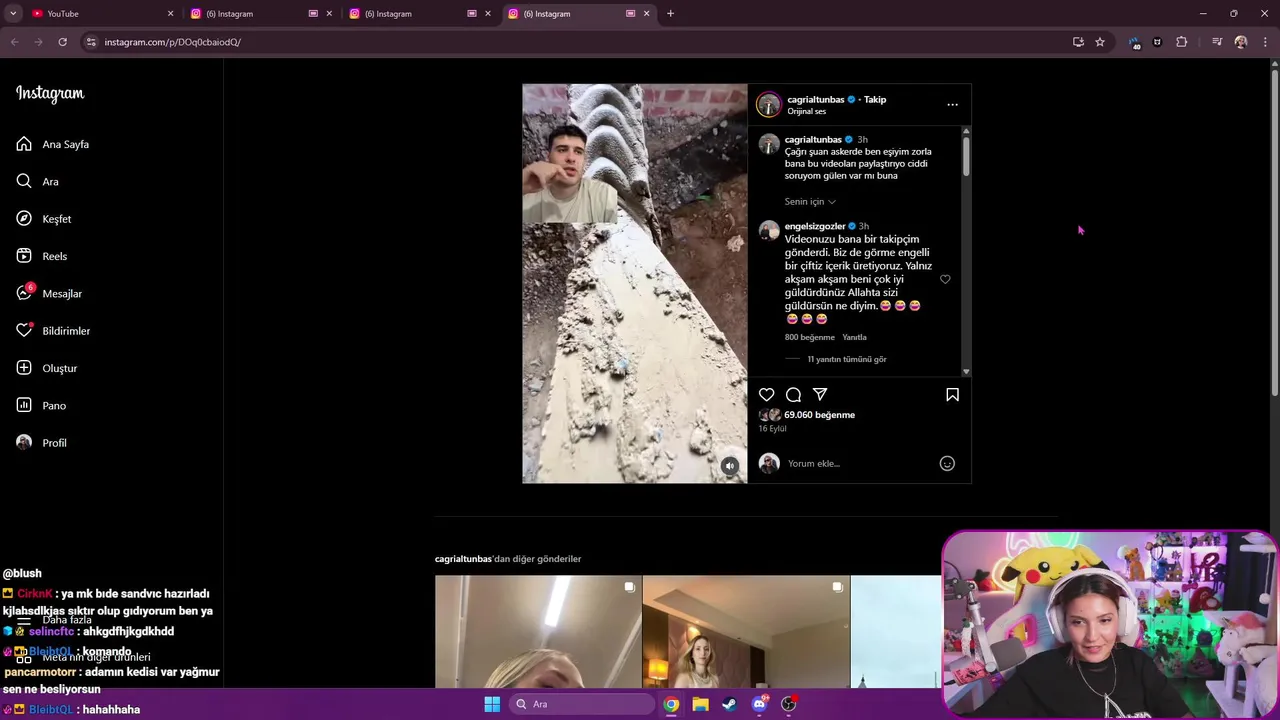Open Chrome three-dot menu
Viewport: 1280px width, 720px height.
(x=1266, y=42)
